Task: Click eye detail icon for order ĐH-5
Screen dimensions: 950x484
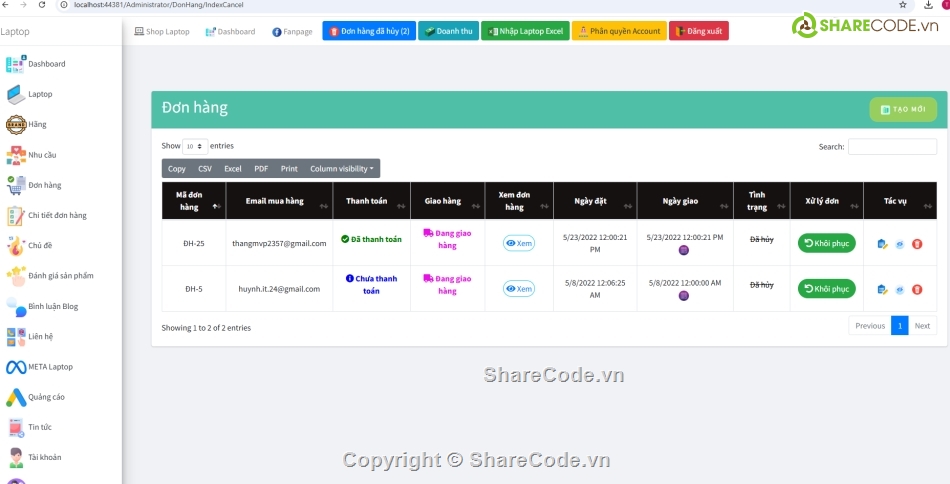Action: point(900,290)
